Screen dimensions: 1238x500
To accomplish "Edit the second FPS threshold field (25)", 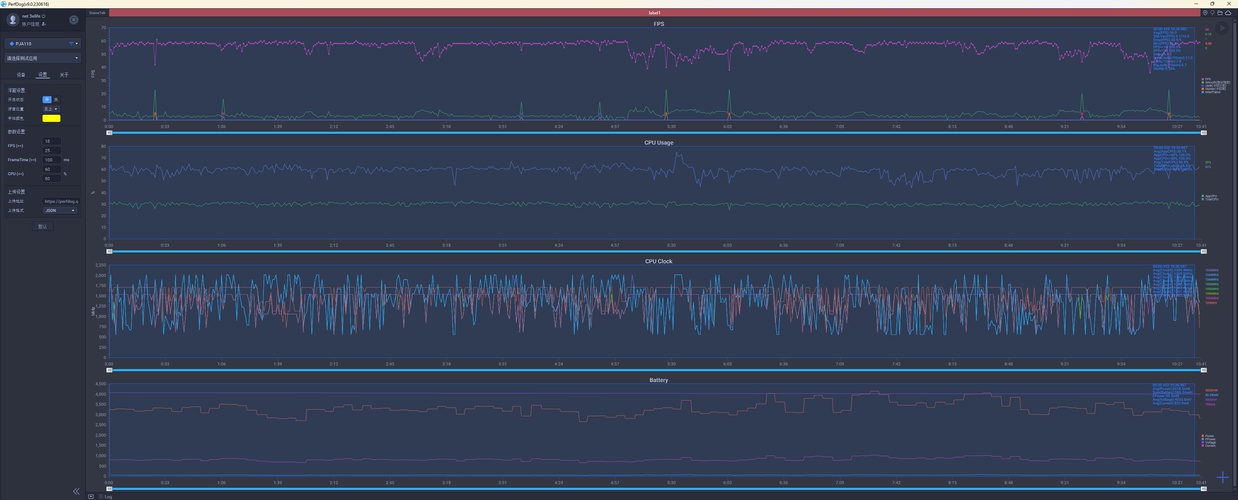I will [52, 150].
